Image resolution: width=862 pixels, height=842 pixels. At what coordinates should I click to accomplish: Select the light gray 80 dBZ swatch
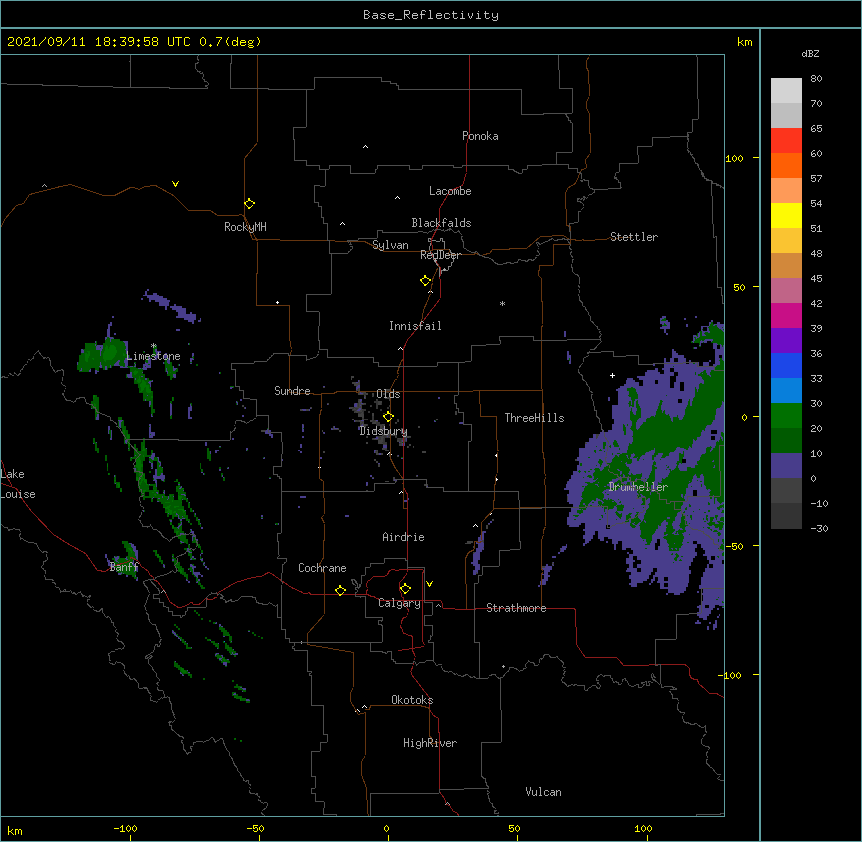(786, 91)
